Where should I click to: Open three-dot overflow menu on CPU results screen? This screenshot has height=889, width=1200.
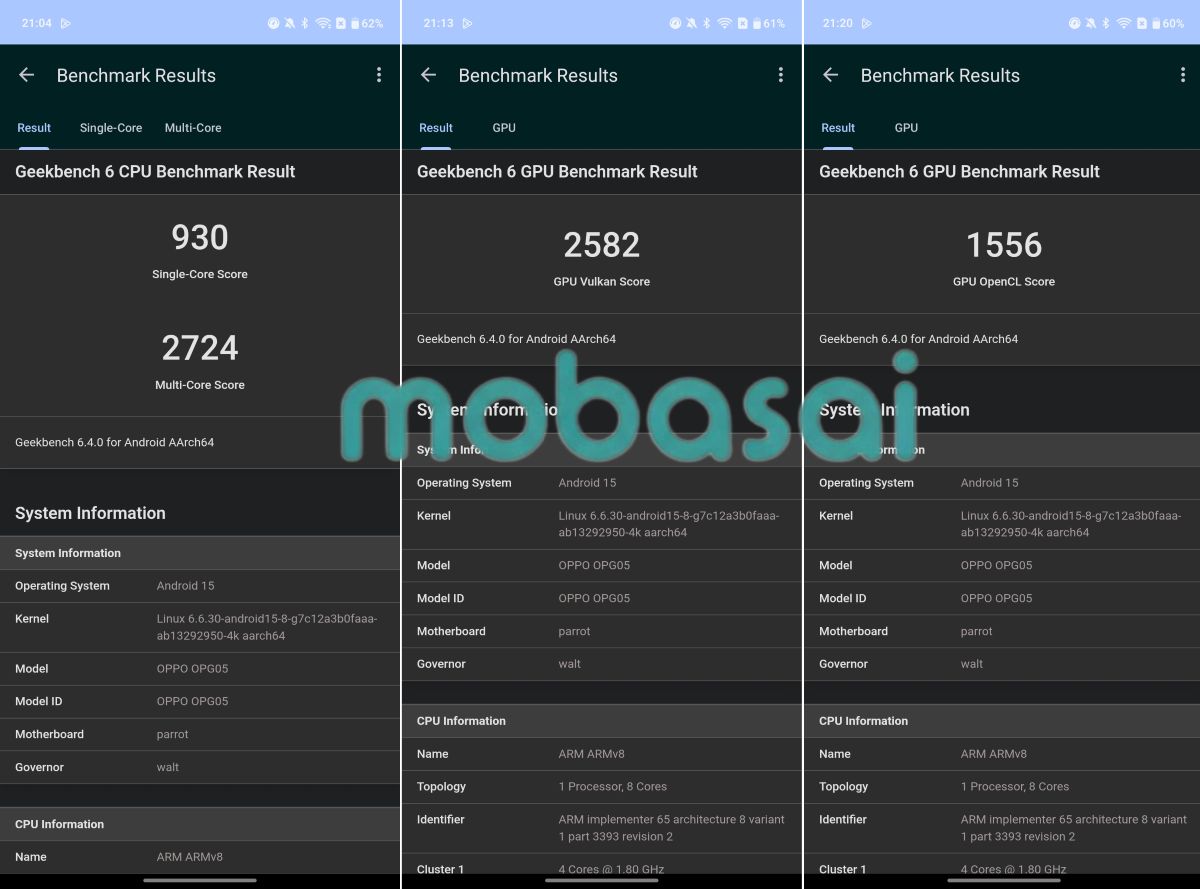[378, 75]
